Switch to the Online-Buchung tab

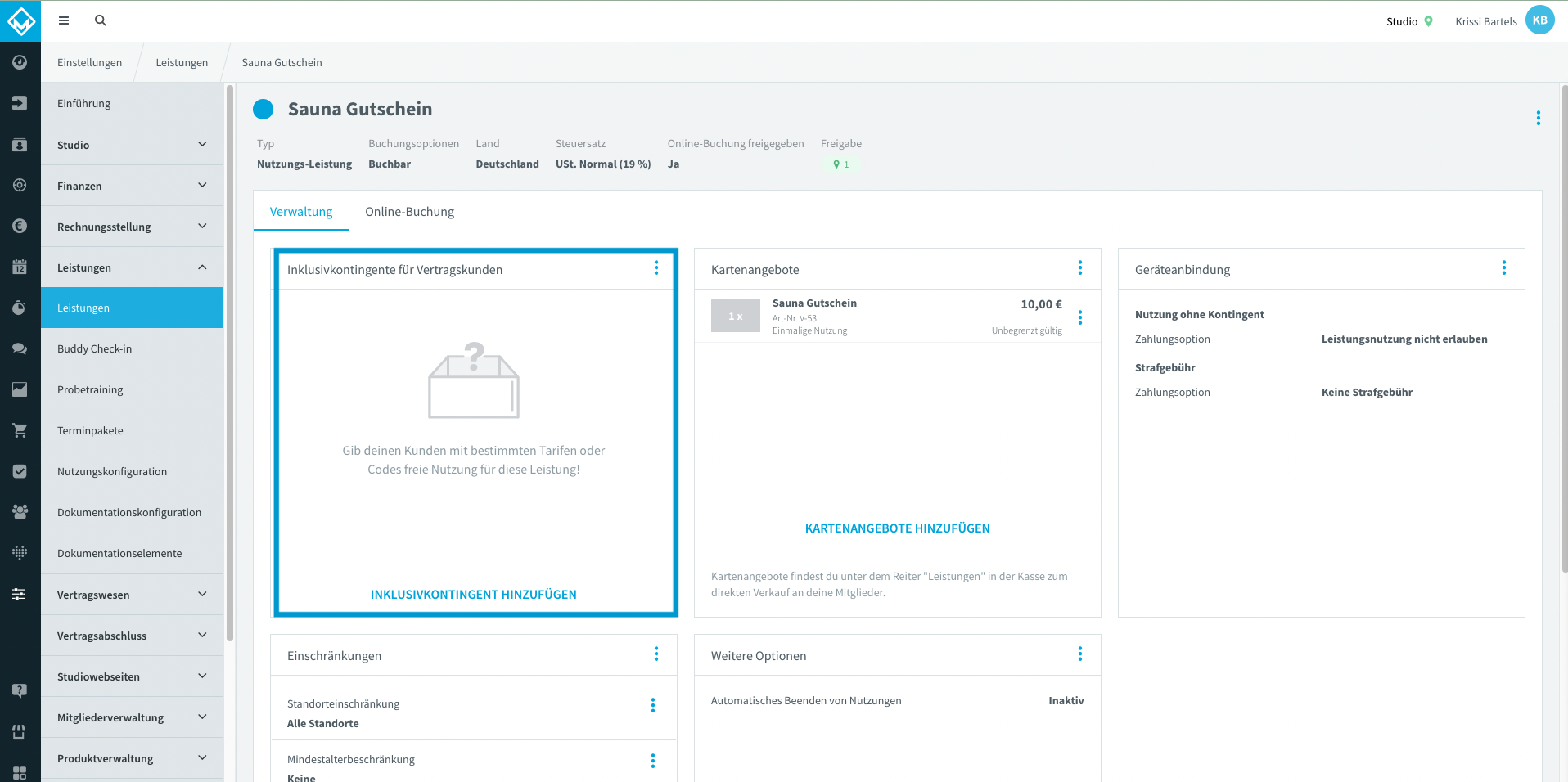(409, 212)
